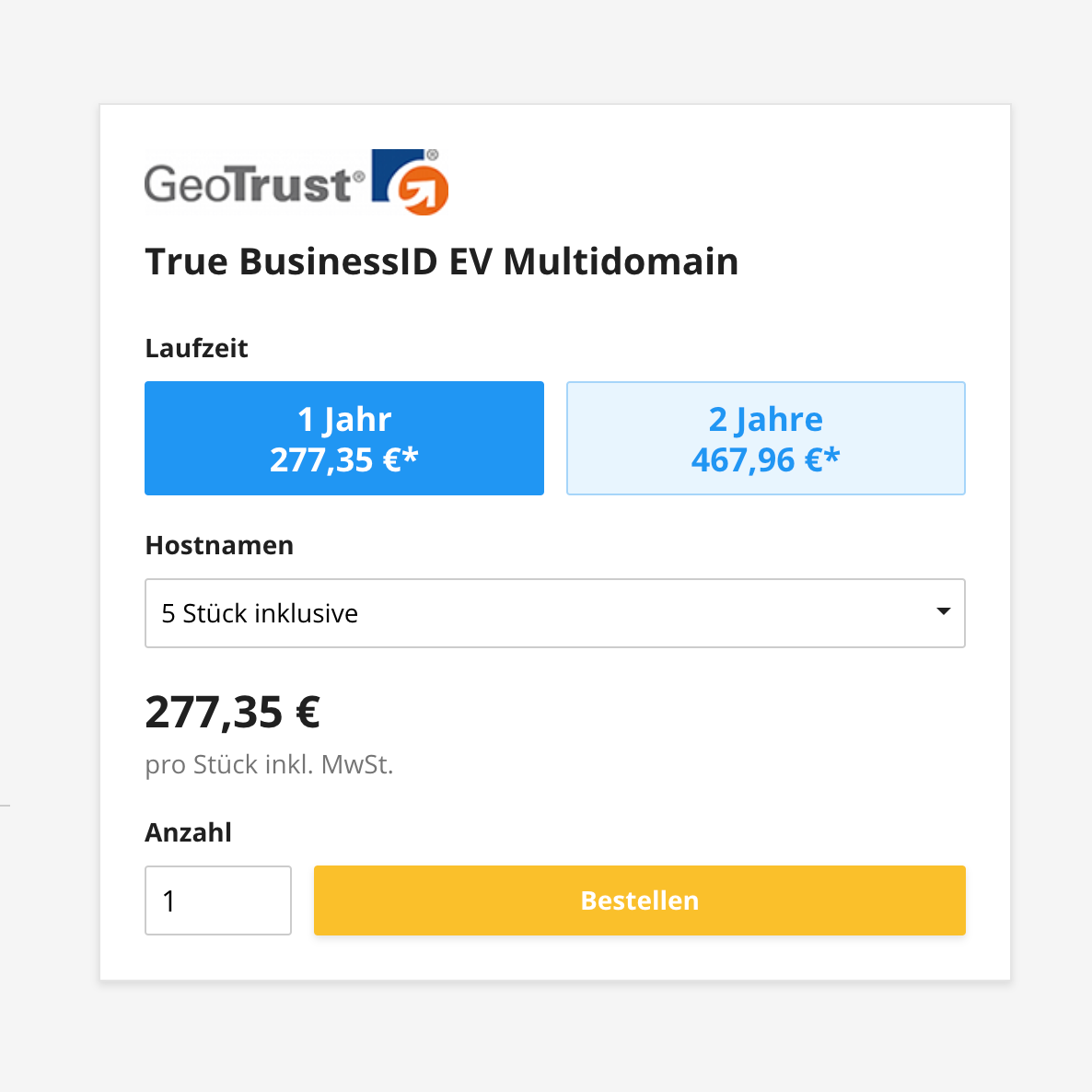Open the Hostnamen dropdown

(554, 613)
